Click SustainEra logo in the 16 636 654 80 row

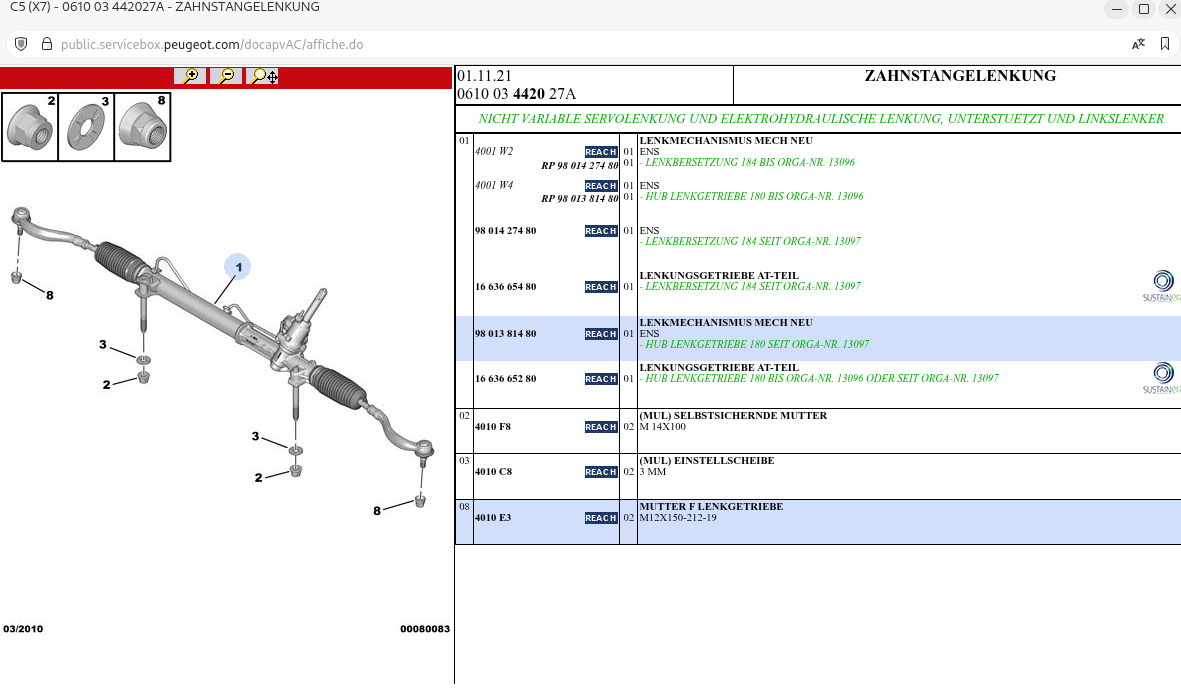(x=1162, y=286)
